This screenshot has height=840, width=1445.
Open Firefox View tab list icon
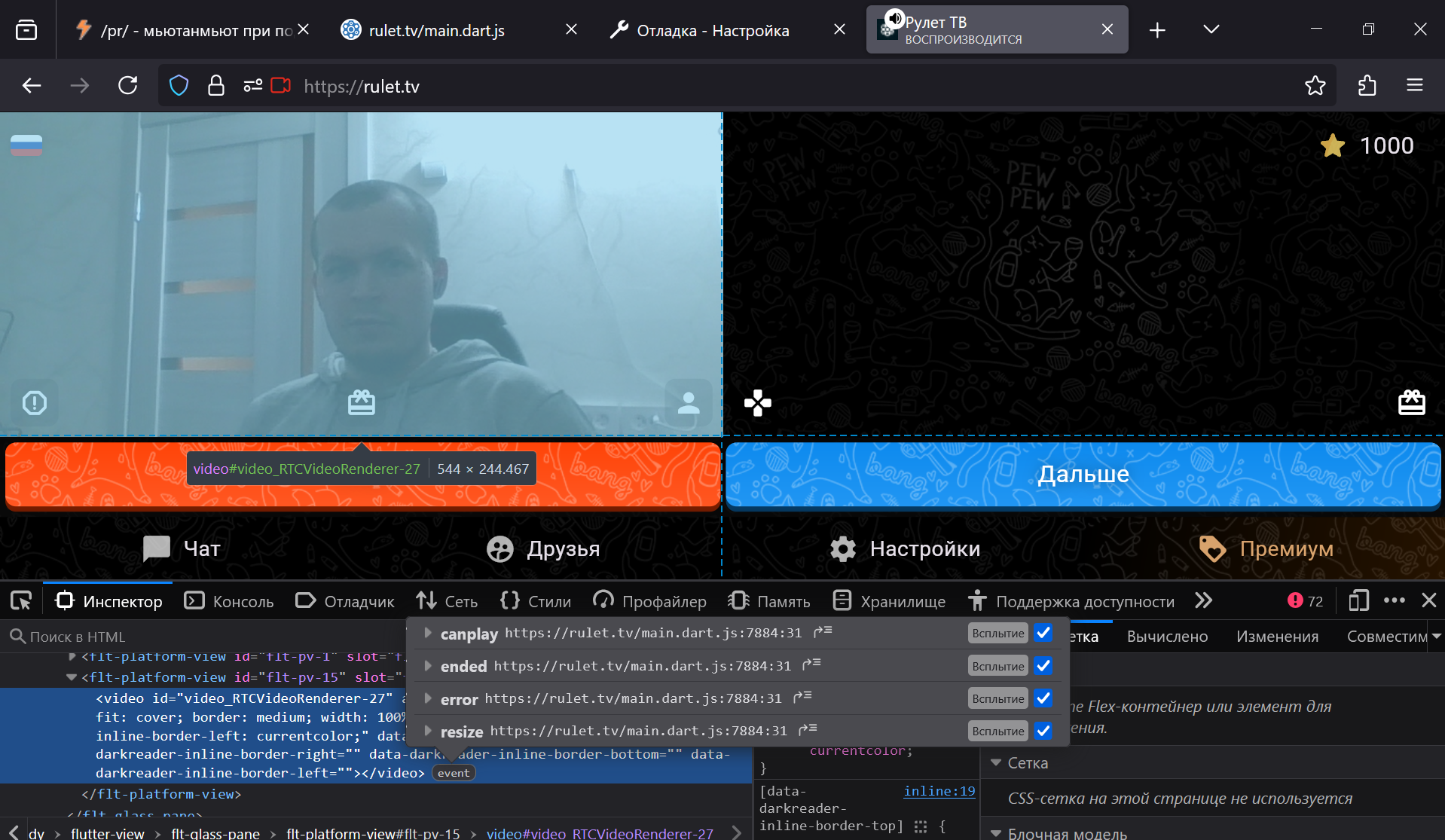(x=26, y=30)
